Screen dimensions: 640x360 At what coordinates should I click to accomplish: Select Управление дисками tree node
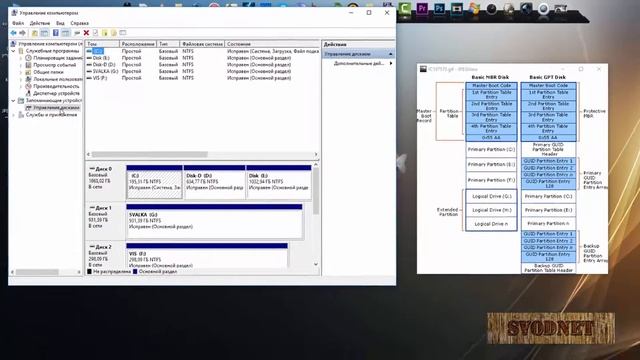click(x=56, y=108)
